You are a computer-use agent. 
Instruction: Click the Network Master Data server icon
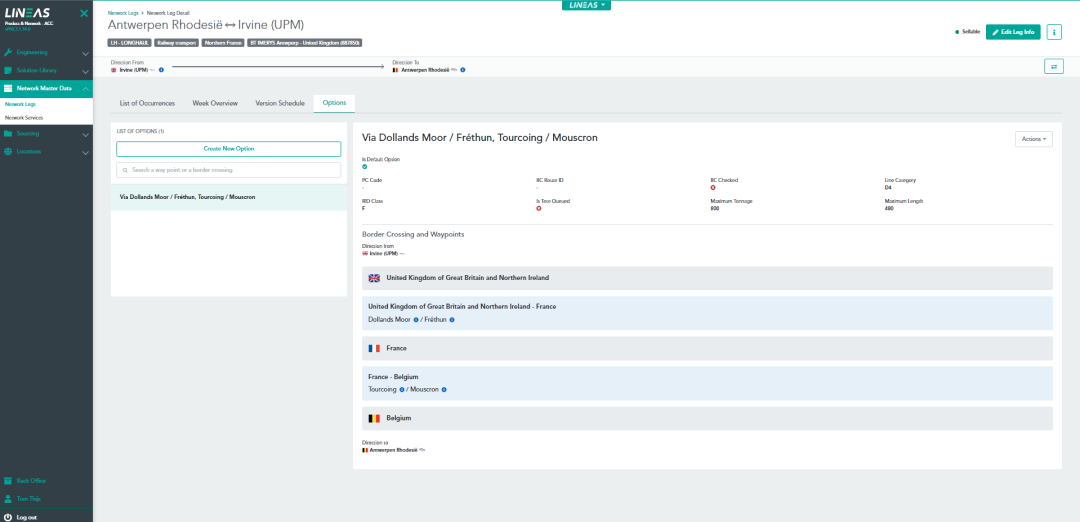click(8, 88)
